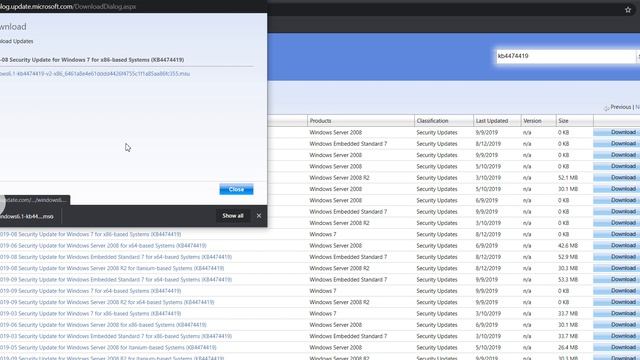
Task: Download the Embedded Standard 7 9/9/2019 0 KB update
Action: tap(616, 211)
